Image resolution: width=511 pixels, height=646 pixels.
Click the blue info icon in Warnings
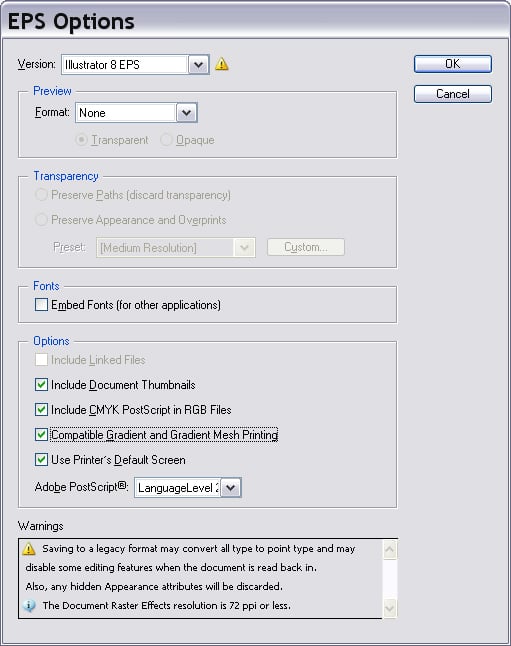click(x=29, y=606)
